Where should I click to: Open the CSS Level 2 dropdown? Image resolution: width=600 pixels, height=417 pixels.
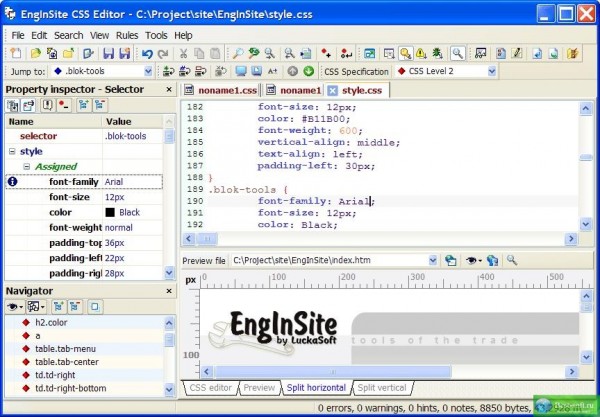coord(491,72)
